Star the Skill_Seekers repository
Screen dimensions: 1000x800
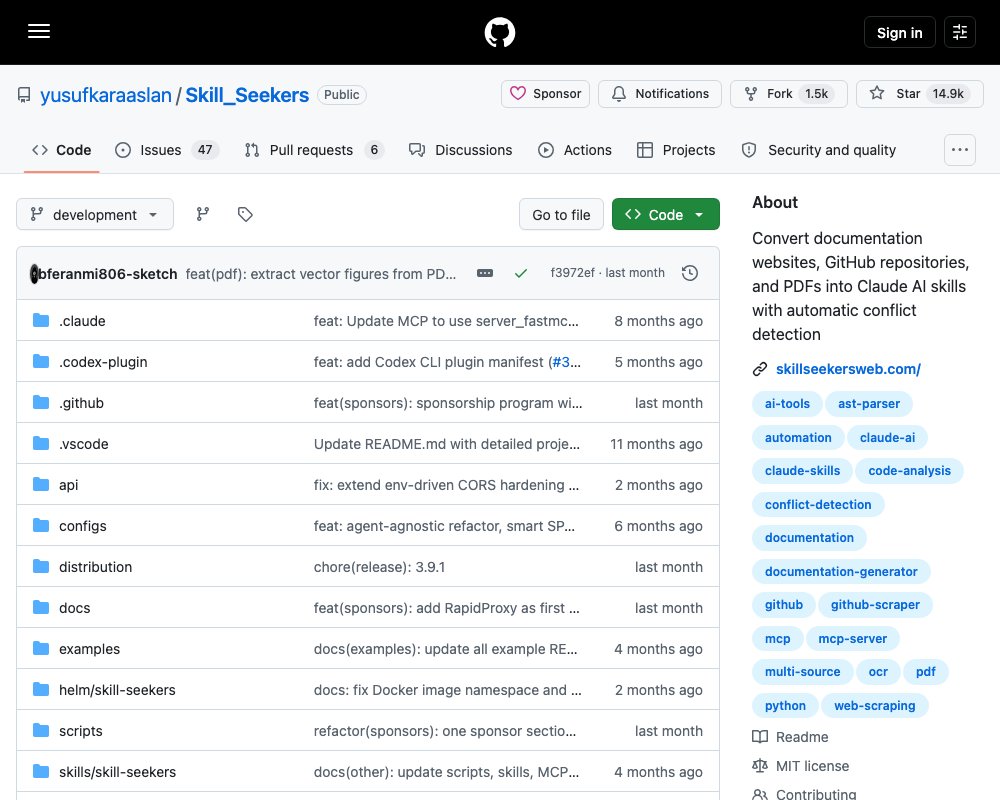(919, 94)
